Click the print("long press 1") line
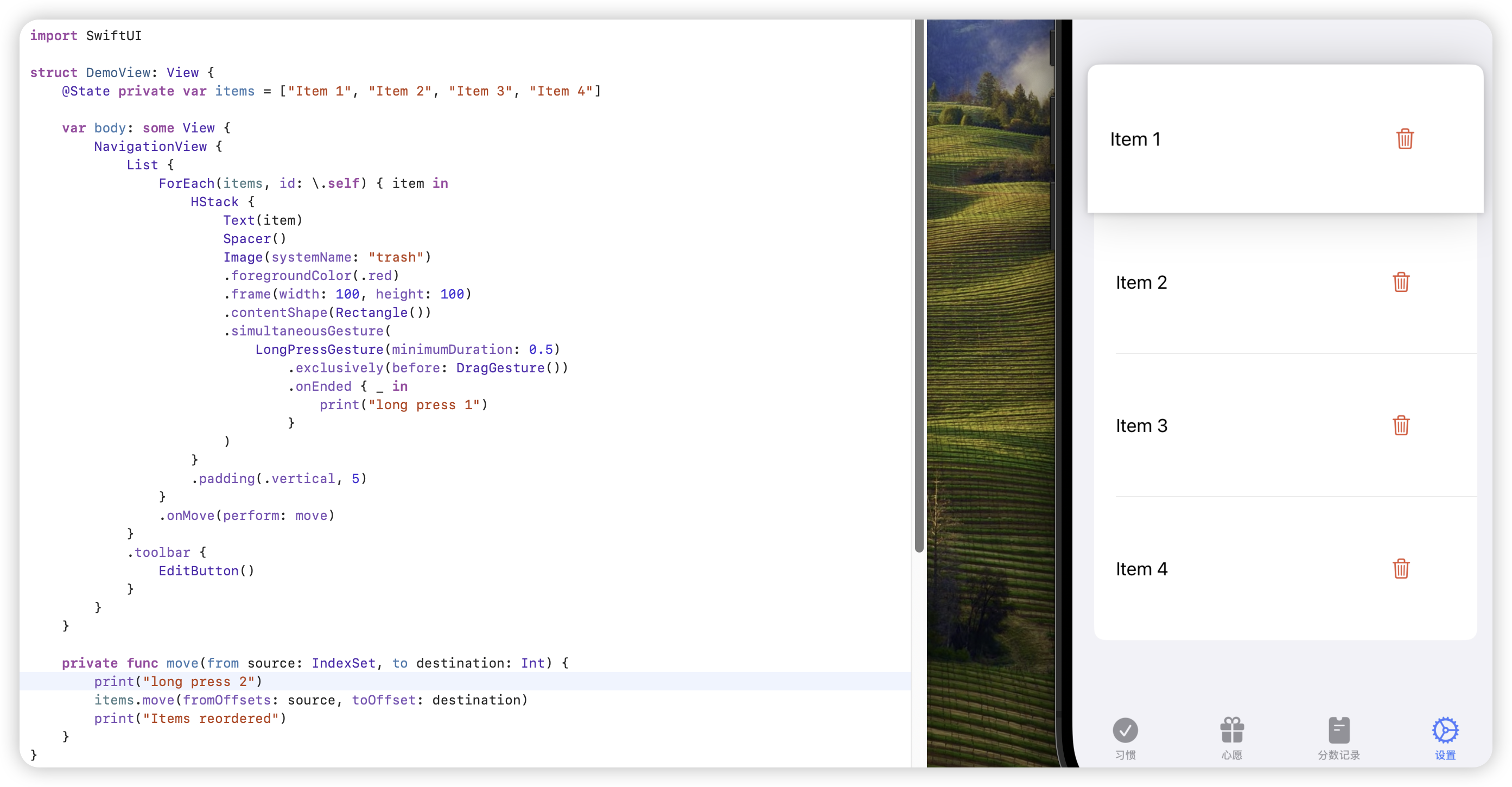1512x787 pixels. (403, 405)
